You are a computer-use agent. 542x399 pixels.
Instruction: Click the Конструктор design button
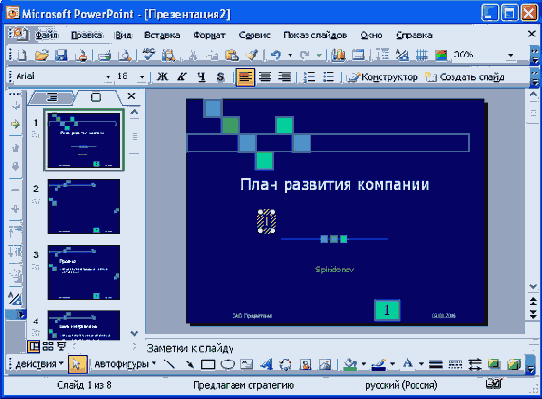point(383,77)
